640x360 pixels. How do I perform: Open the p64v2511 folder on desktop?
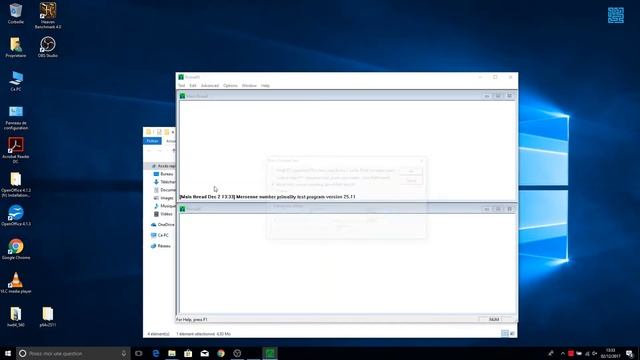pyautogui.click(x=48, y=317)
